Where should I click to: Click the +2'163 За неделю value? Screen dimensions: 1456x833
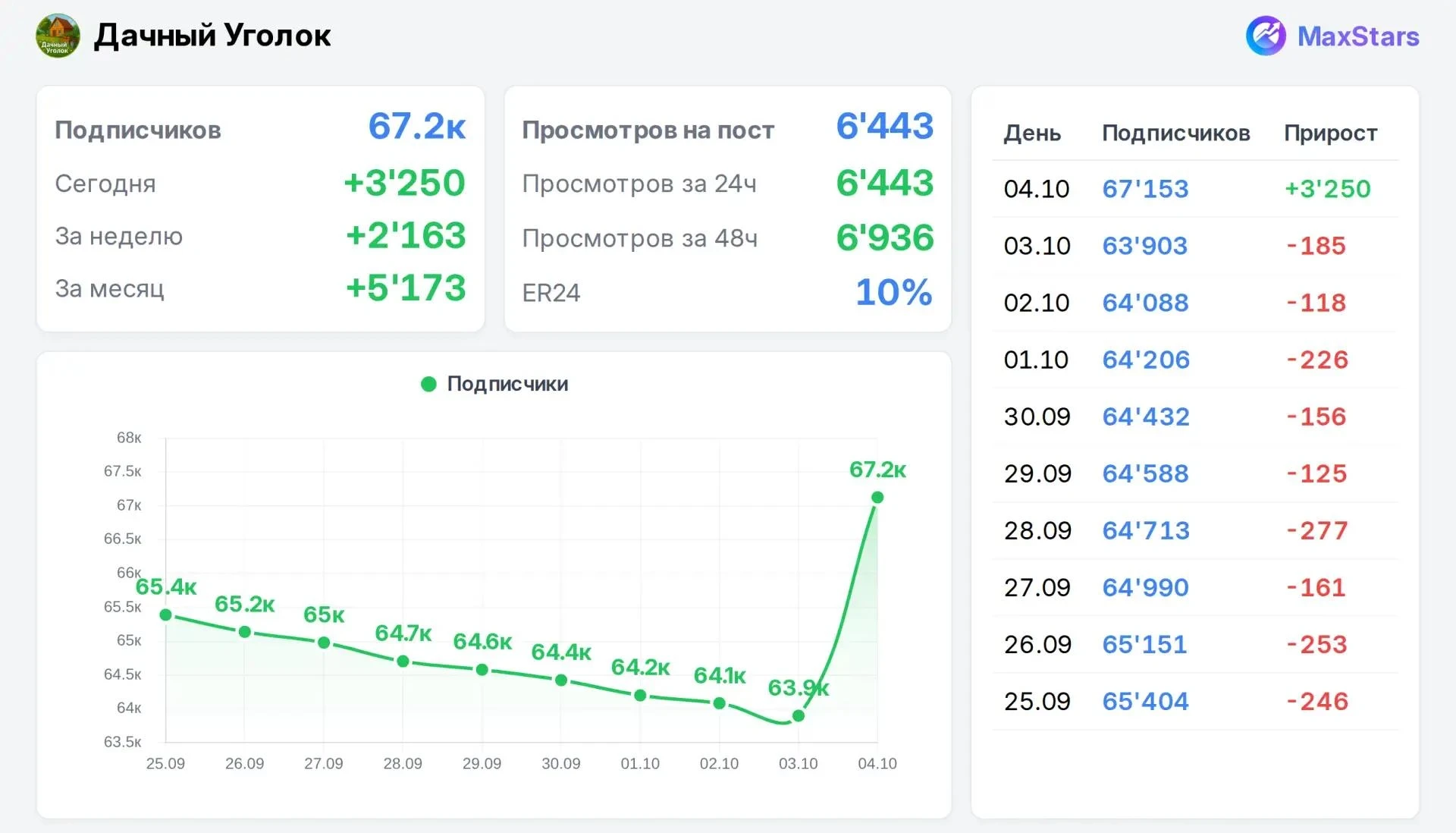pos(406,235)
